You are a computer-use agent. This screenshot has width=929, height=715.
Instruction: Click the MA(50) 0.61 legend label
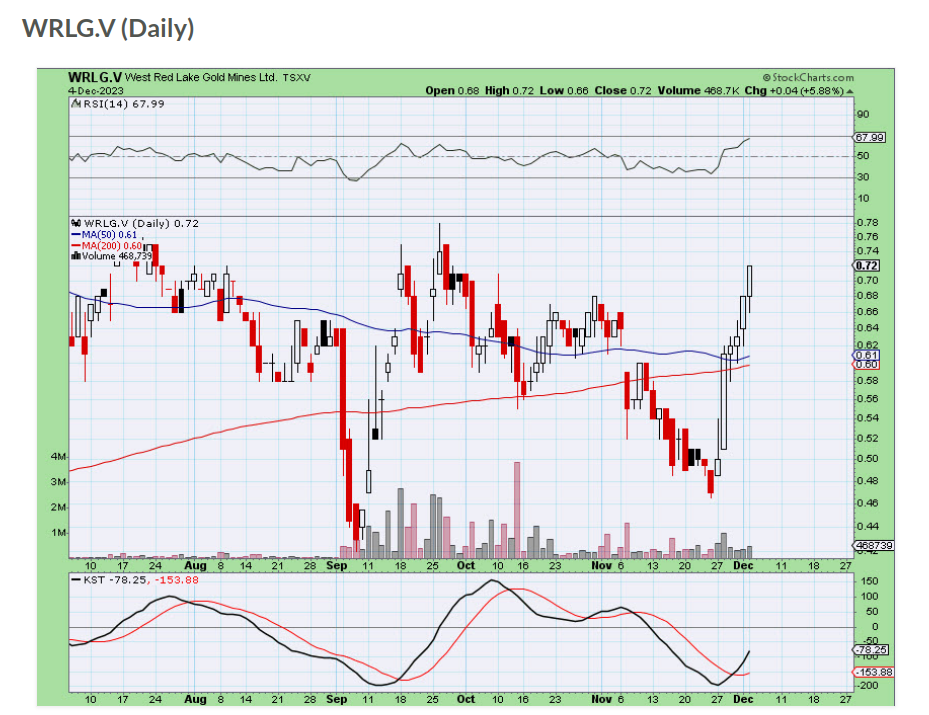pos(110,235)
